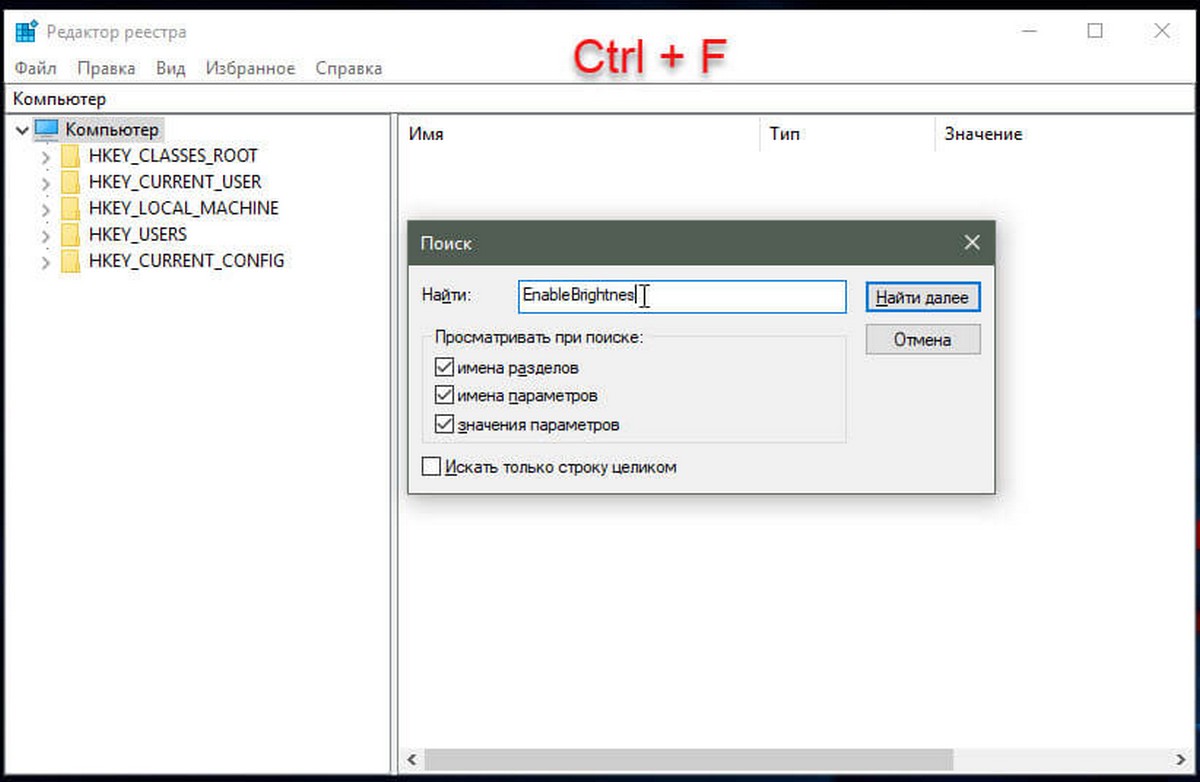Image resolution: width=1200 pixels, height=782 pixels.
Task: Expand the HKEY_LOCAL_MACHINE branch
Action: click(45, 208)
